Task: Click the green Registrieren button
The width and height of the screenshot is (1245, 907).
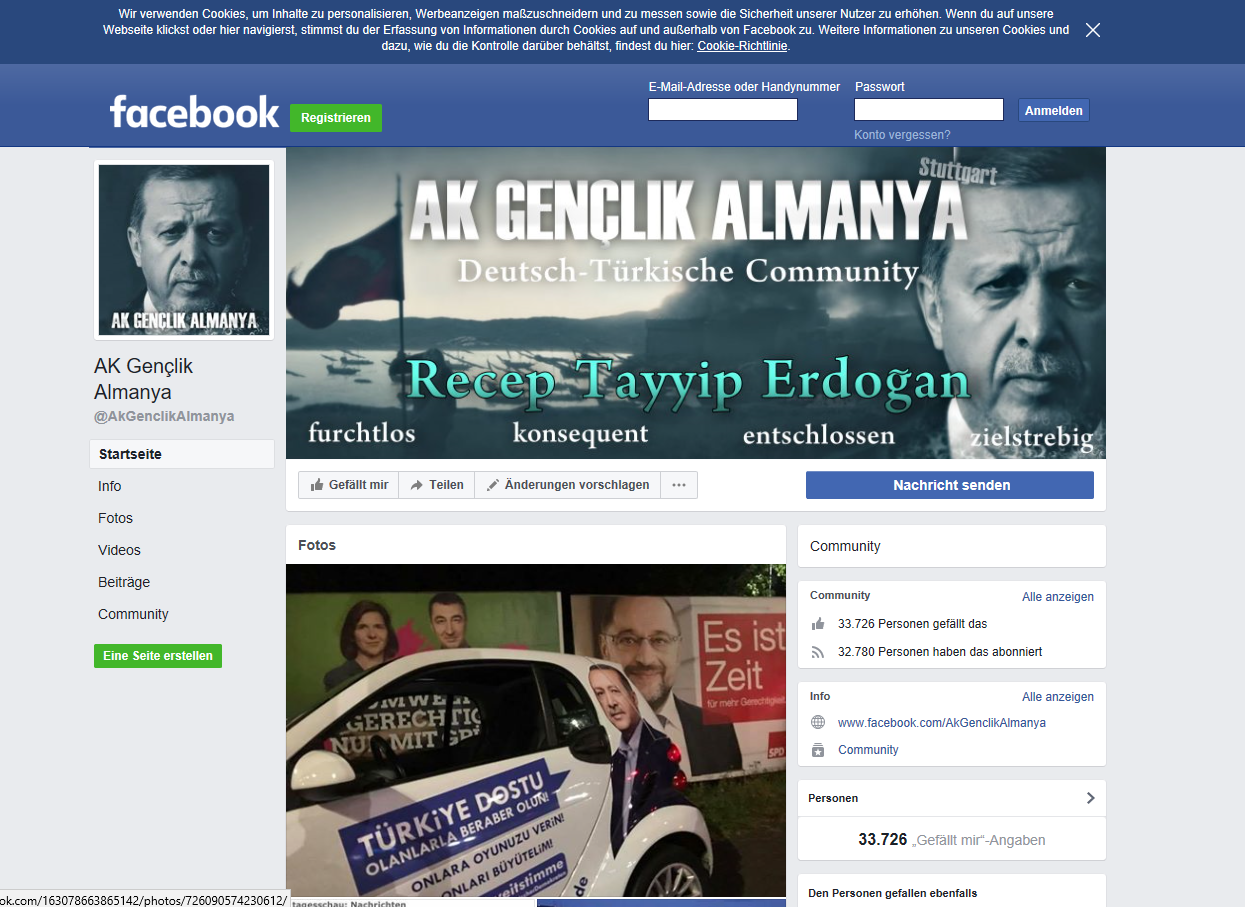Action: point(336,118)
